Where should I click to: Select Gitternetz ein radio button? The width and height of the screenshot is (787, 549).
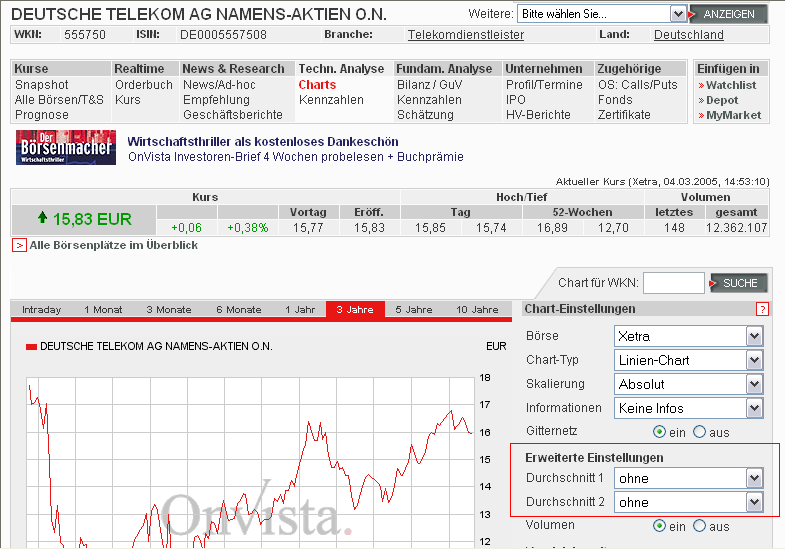click(x=659, y=432)
